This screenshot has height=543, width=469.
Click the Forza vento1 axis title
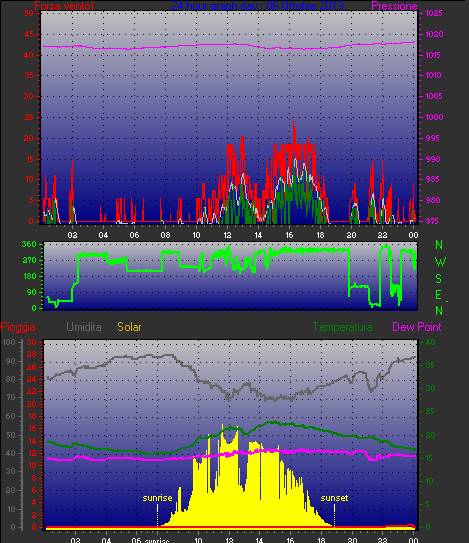click(64, 6)
